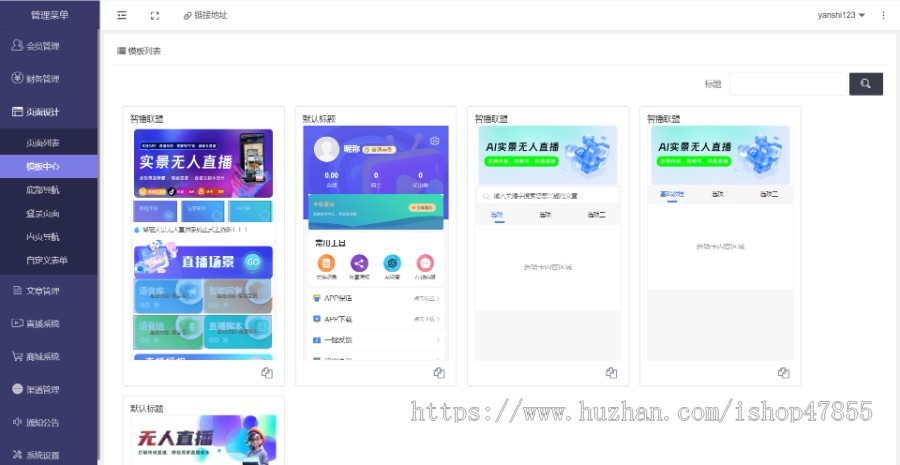This screenshot has height=465, width=900.
Task: Copy the 实景无人直播 template via its copy icon
Action: 267,373
